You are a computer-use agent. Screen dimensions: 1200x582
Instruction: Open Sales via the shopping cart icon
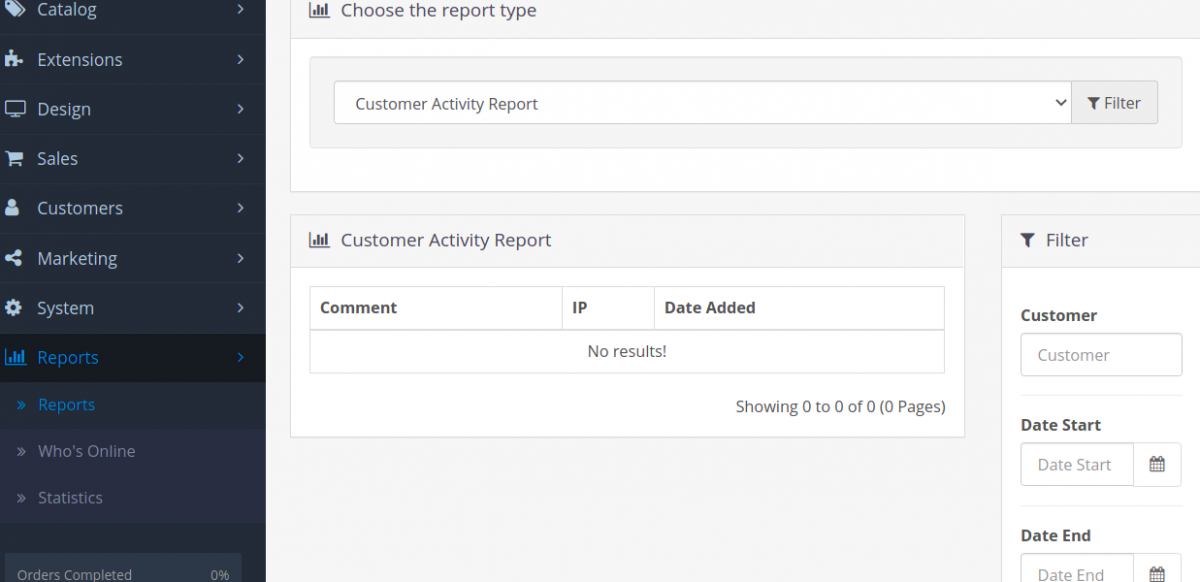tap(16, 158)
